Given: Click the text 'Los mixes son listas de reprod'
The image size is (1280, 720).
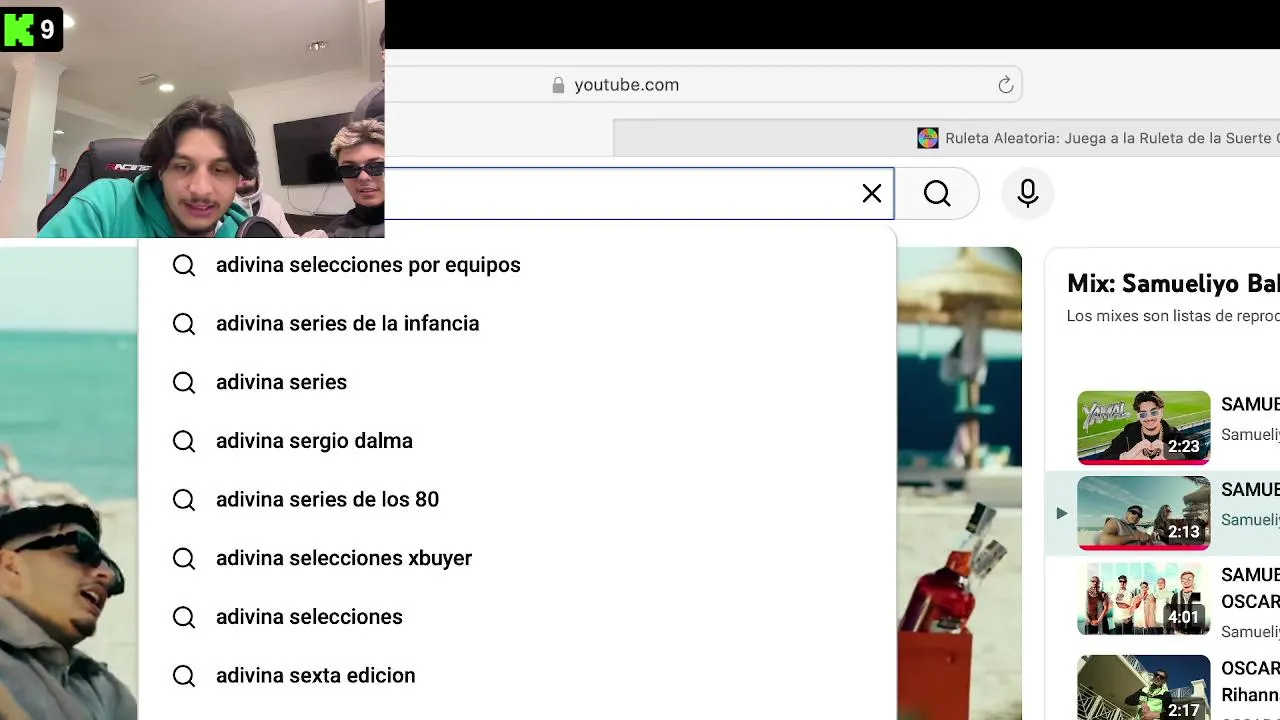Looking at the screenshot, I should [1173, 316].
